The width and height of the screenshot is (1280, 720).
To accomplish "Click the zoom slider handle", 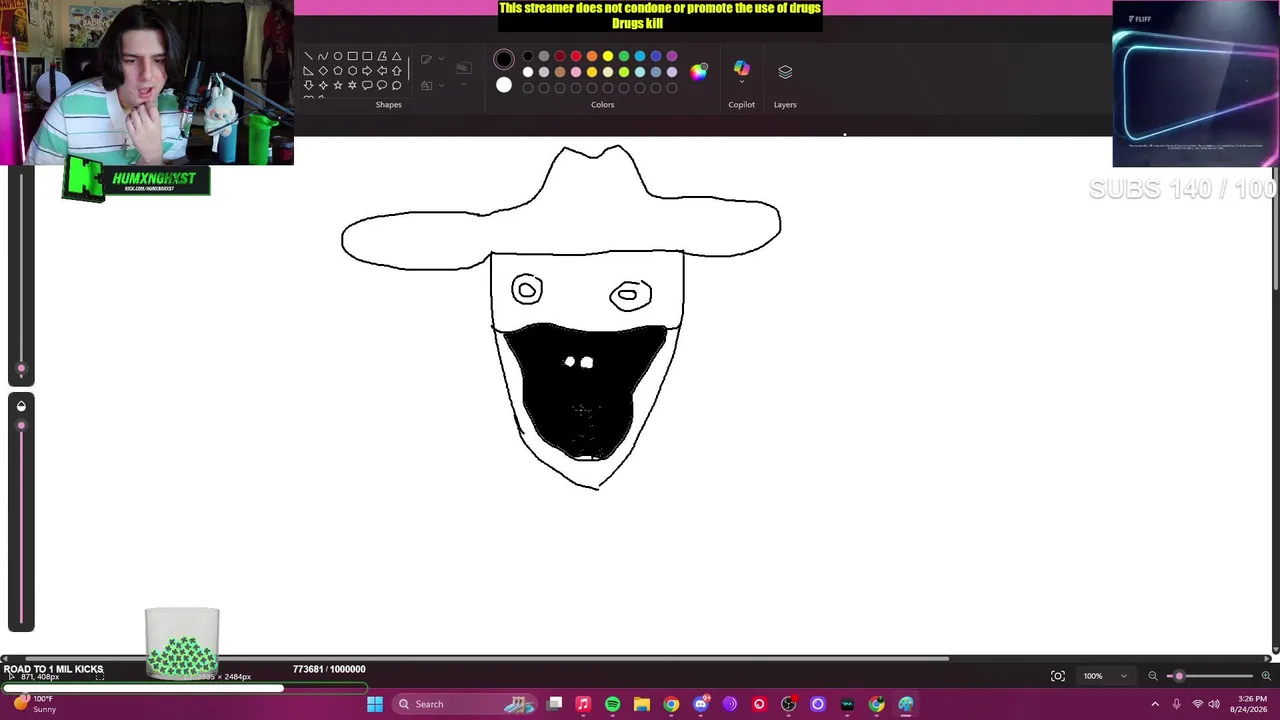I will (x=1179, y=676).
